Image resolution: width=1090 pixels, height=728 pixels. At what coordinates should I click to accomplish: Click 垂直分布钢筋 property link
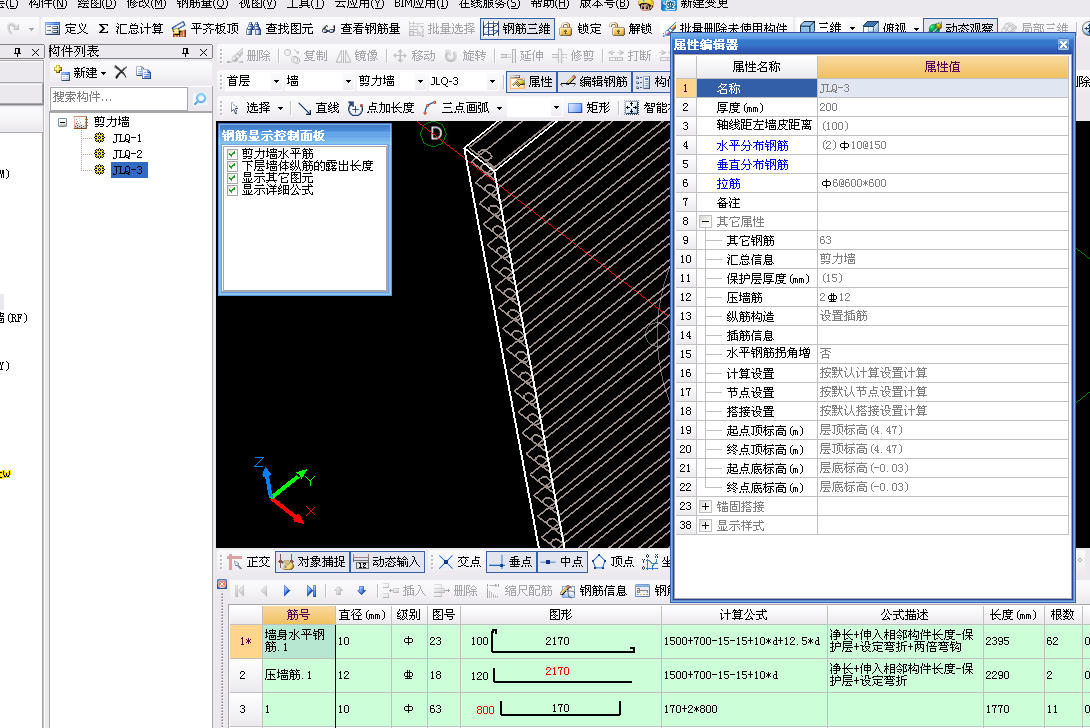coord(752,165)
